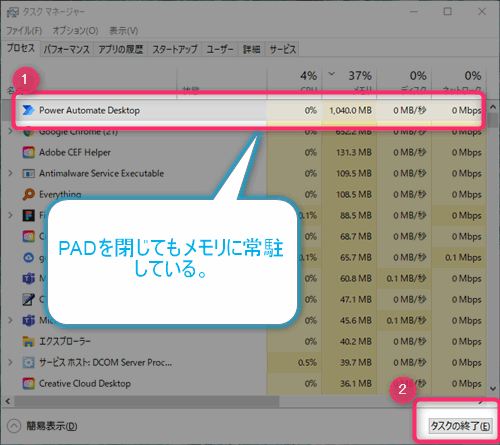Screen dimensions: 500x445
Task: Select the サービス ホスト: DCOM Server Proc... name
Action: pyautogui.click(x=105, y=362)
